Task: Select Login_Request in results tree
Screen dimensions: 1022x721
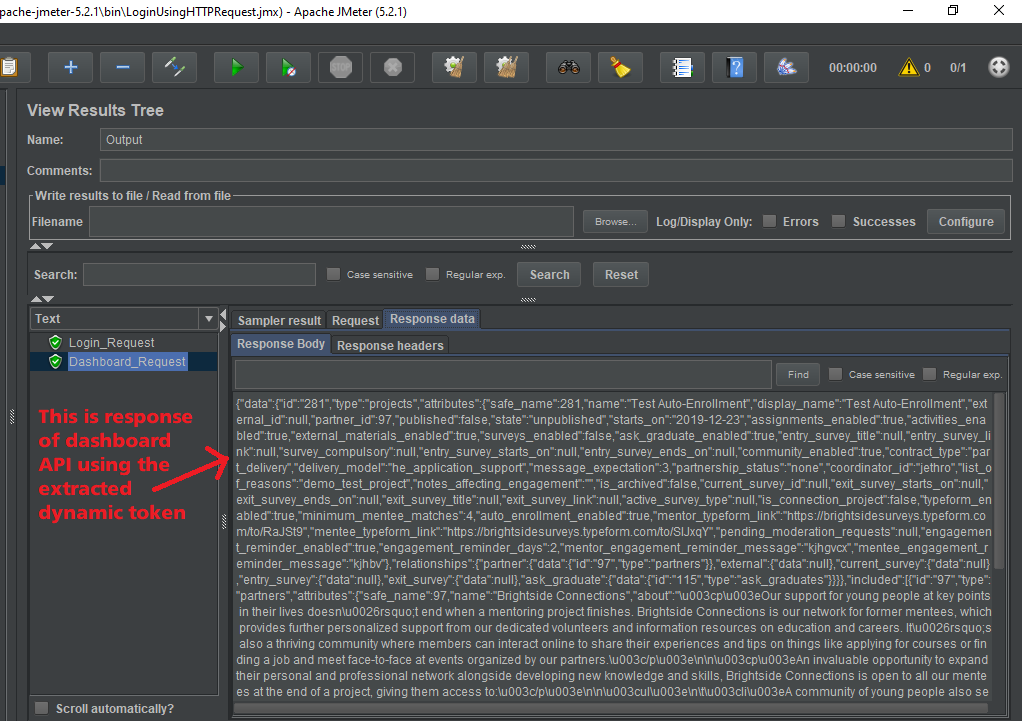Action: [x=111, y=343]
